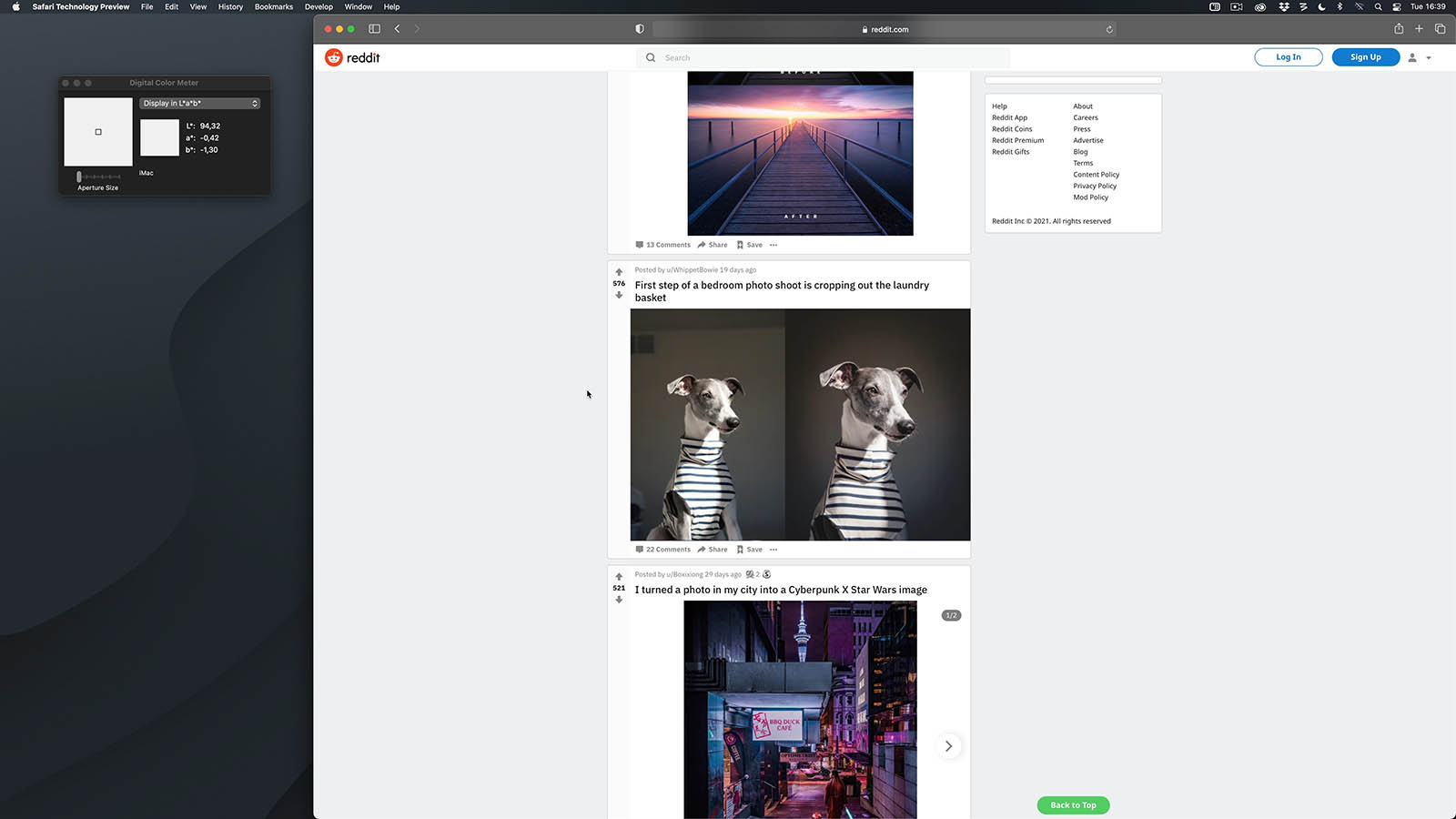
Task: Open u/WhippetBowie user profile link
Action: coord(693,270)
